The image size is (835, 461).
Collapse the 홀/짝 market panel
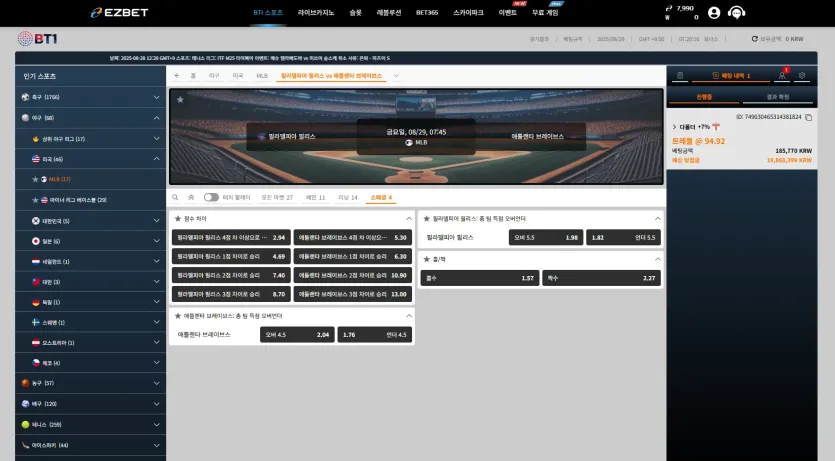click(x=658, y=259)
